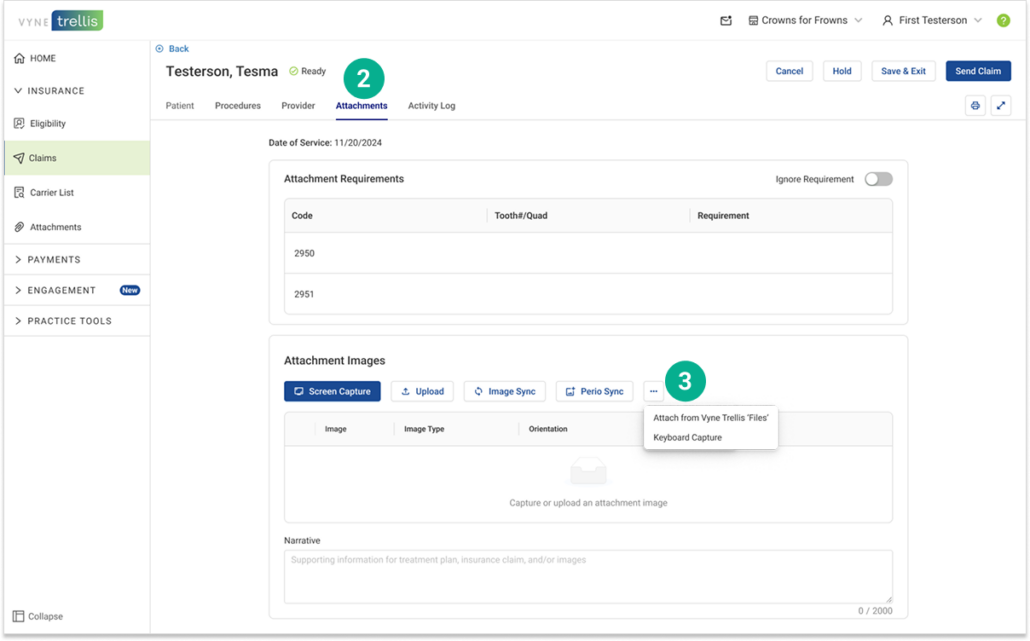Click the print icon button
The width and height of the screenshot is (1030, 641).
pyautogui.click(x=975, y=106)
